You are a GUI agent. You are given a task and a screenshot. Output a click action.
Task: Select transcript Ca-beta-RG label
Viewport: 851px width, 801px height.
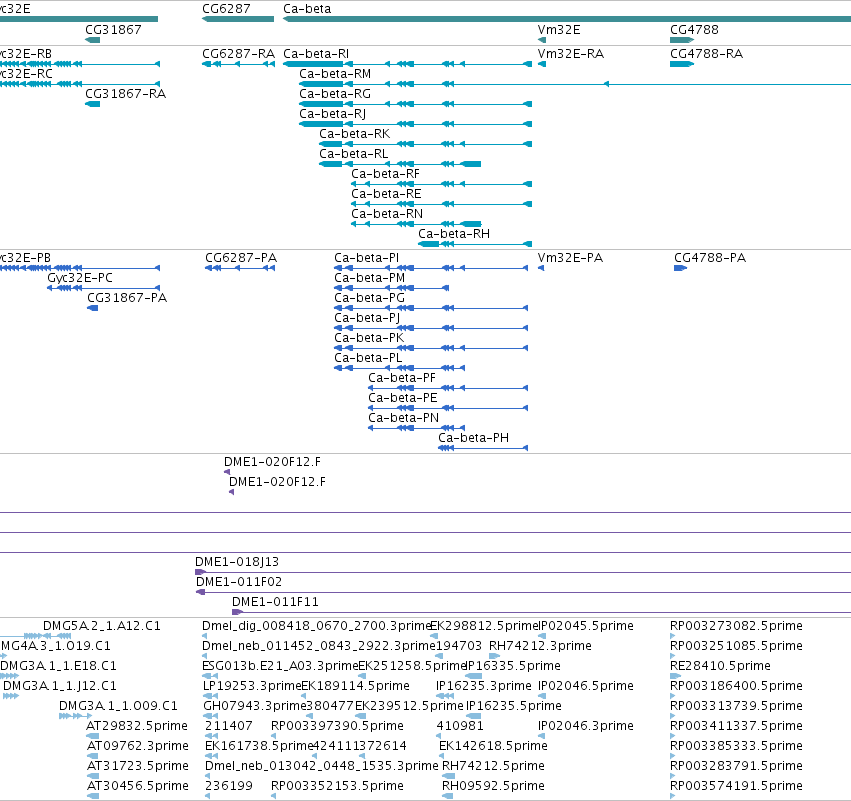coord(335,94)
